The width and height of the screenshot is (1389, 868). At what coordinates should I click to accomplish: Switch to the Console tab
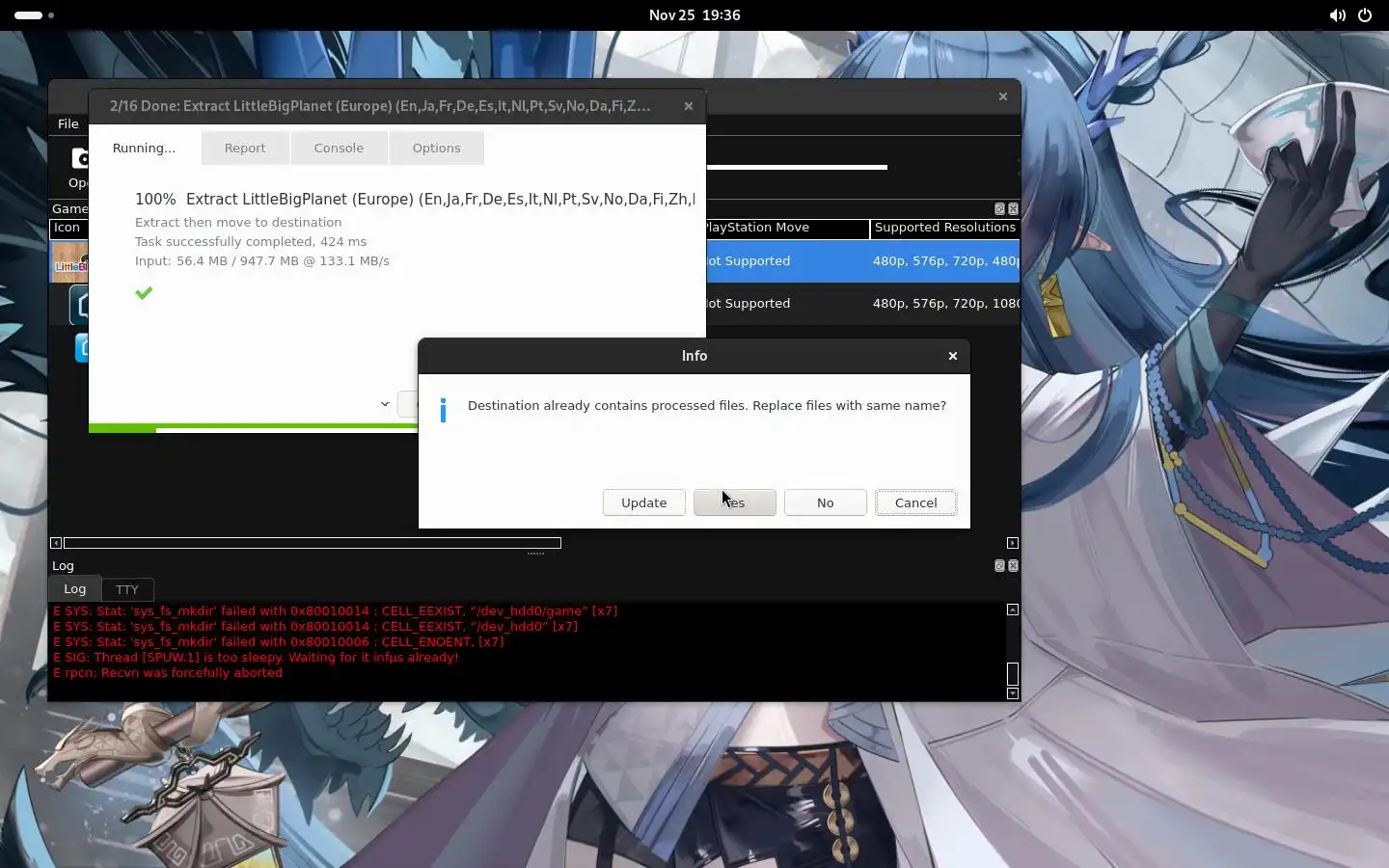(339, 149)
